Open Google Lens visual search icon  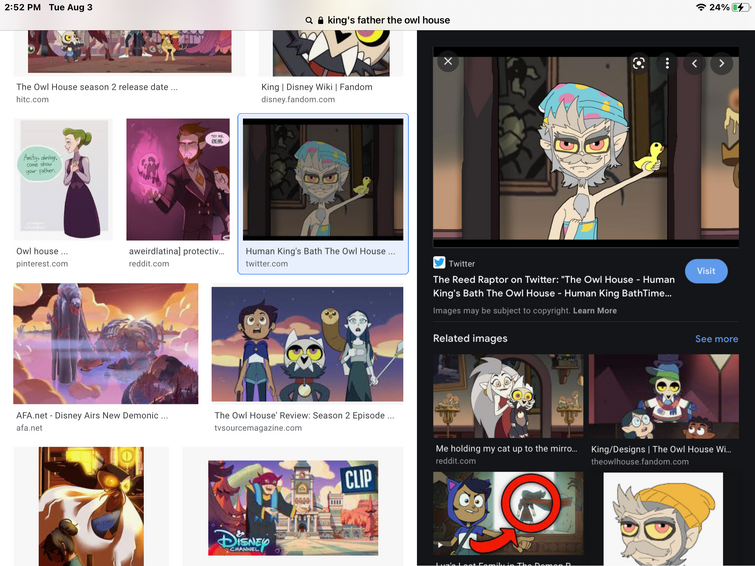pos(638,63)
